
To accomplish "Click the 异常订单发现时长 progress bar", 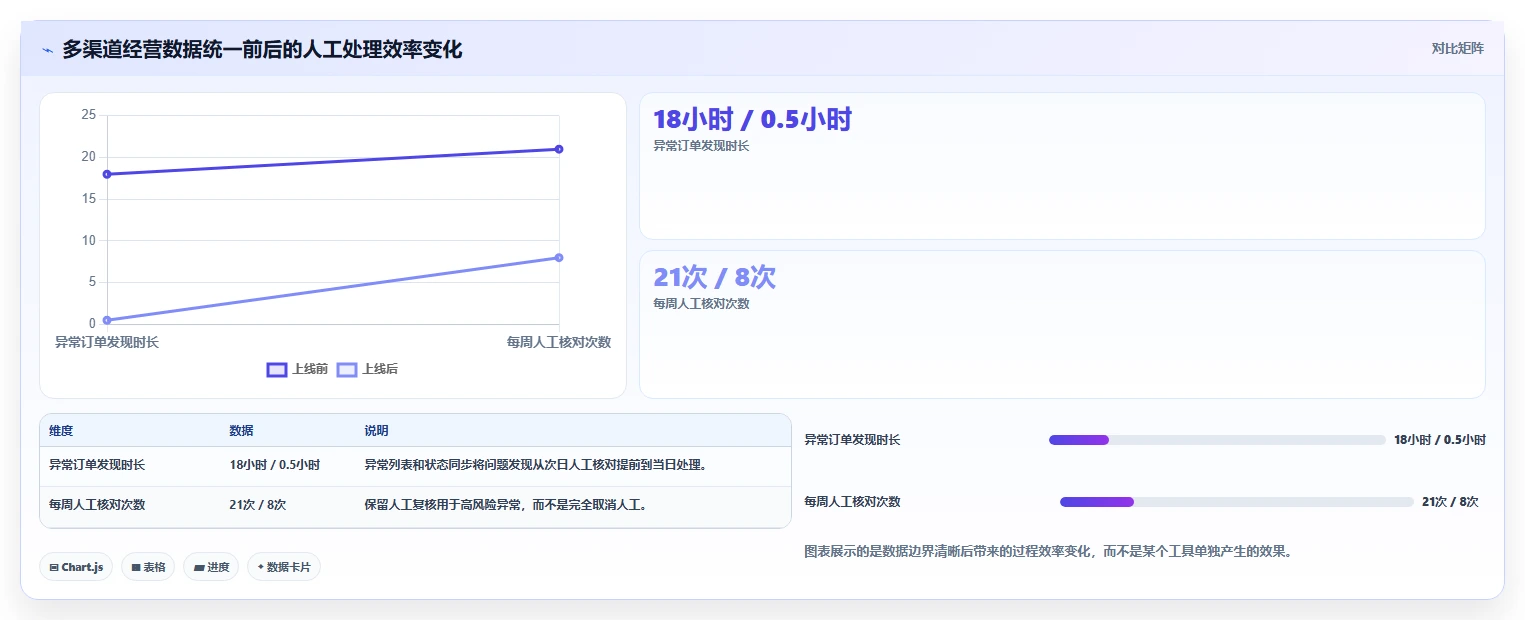I will (1217, 440).
